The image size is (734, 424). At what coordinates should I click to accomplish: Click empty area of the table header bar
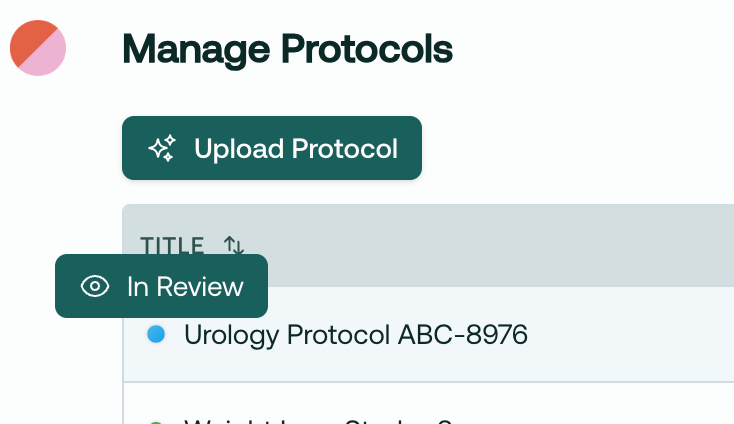[x=492, y=245]
